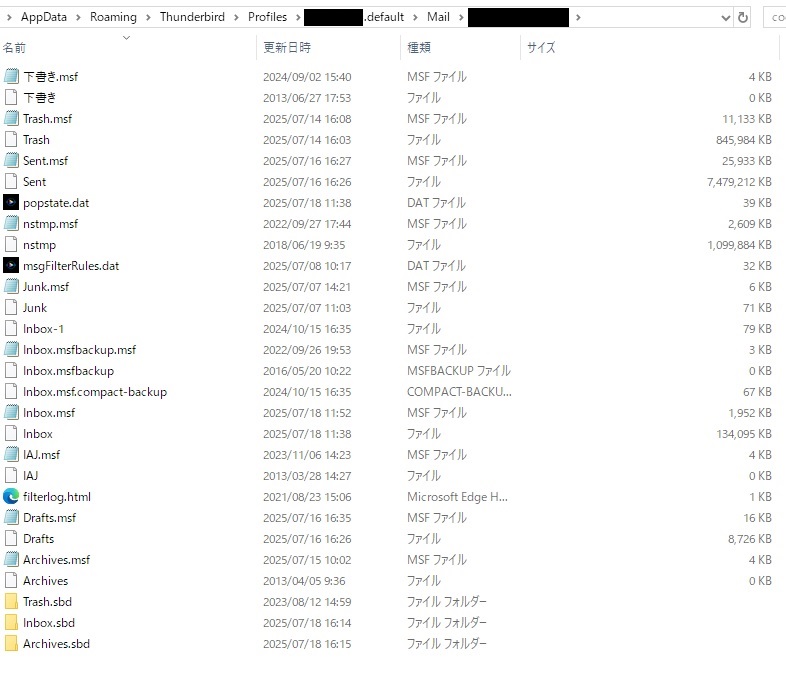This screenshot has width=786, height=673.
Task: Expand the chevron after Thunderbird breadcrumb
Action: (237, 17)
